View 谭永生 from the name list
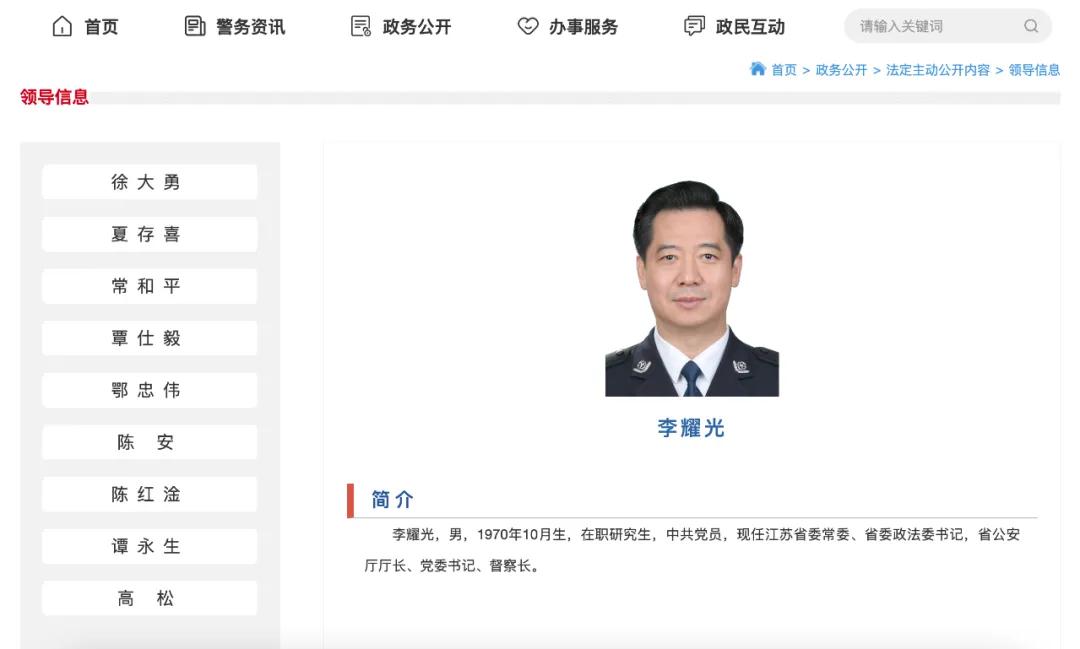Image resolution: width=1080 pixels, height=649 pixels. point(149,546)
